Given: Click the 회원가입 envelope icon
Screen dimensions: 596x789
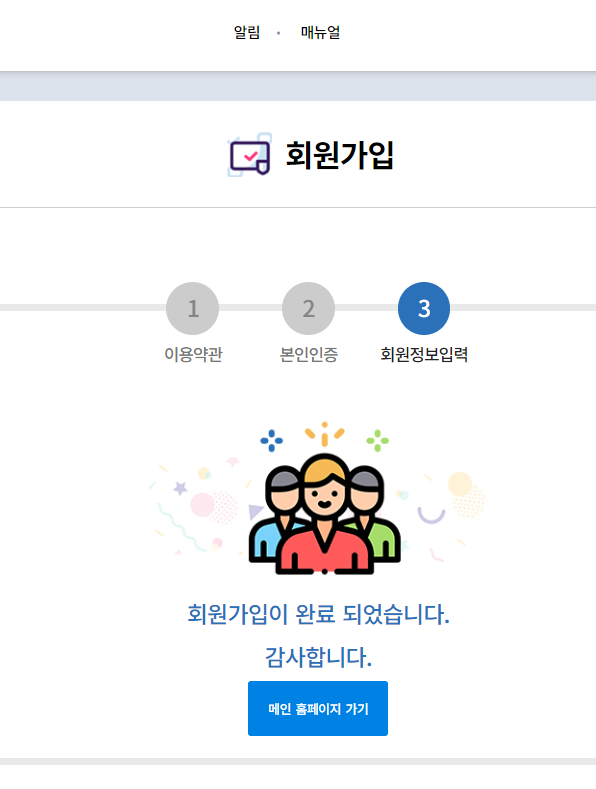Looking at the screenshot, I should [250, 154].
